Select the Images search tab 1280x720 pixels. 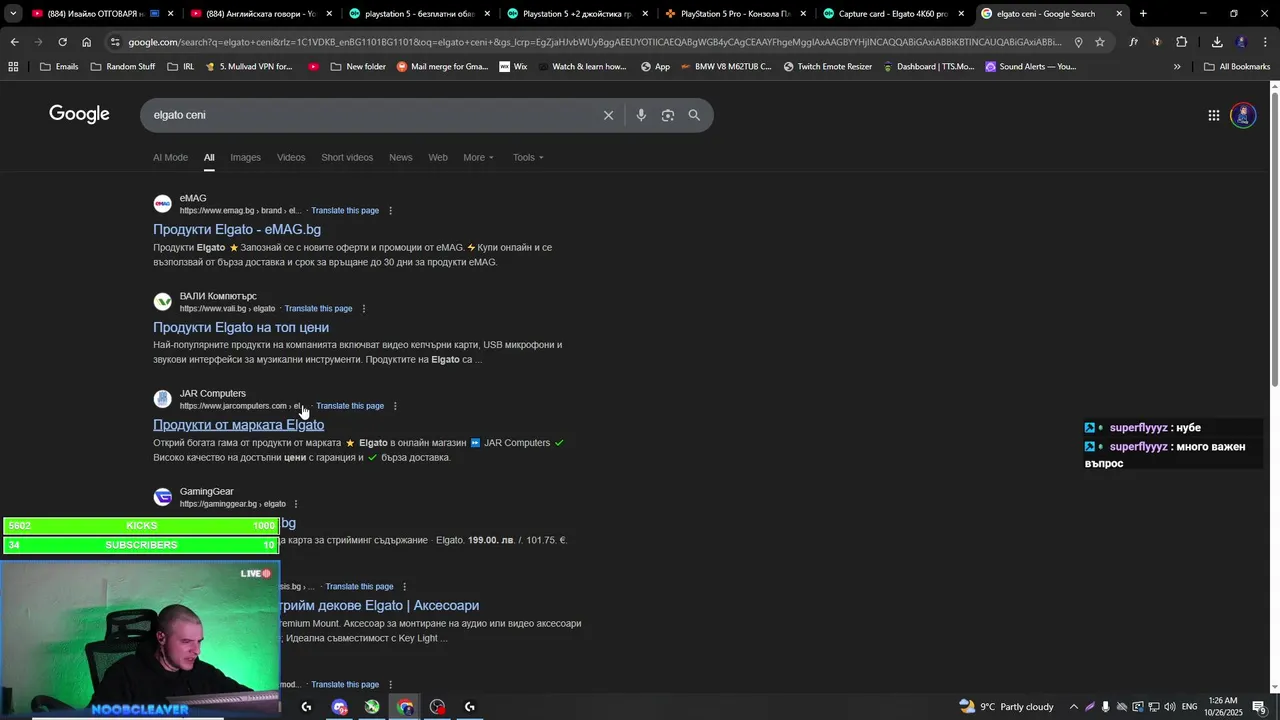click(x=245, y=157)
